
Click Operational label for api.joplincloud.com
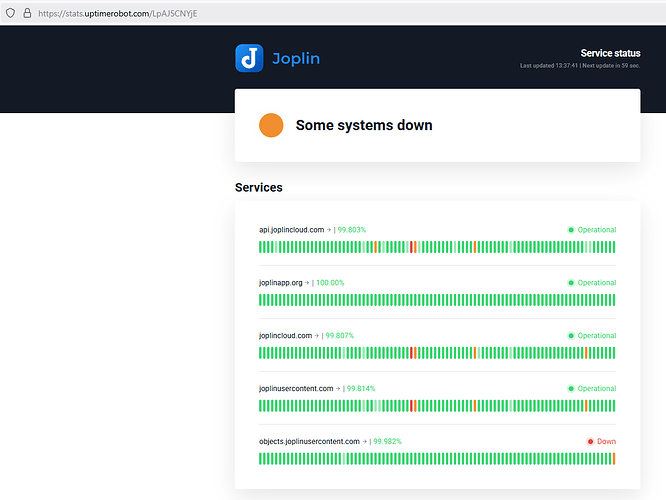coord(597,230)
